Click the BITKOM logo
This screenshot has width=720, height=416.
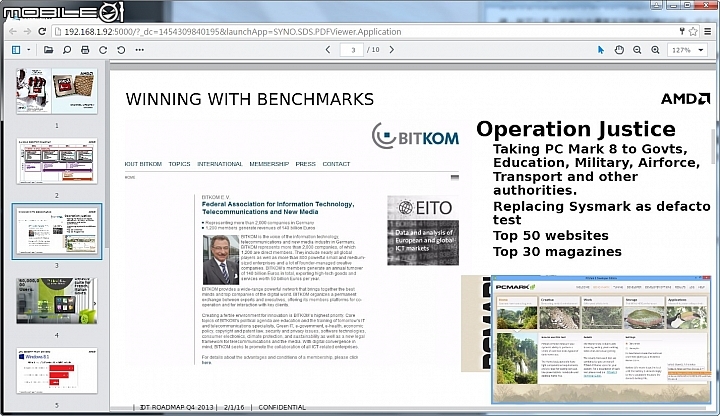[x=415, y=135]
